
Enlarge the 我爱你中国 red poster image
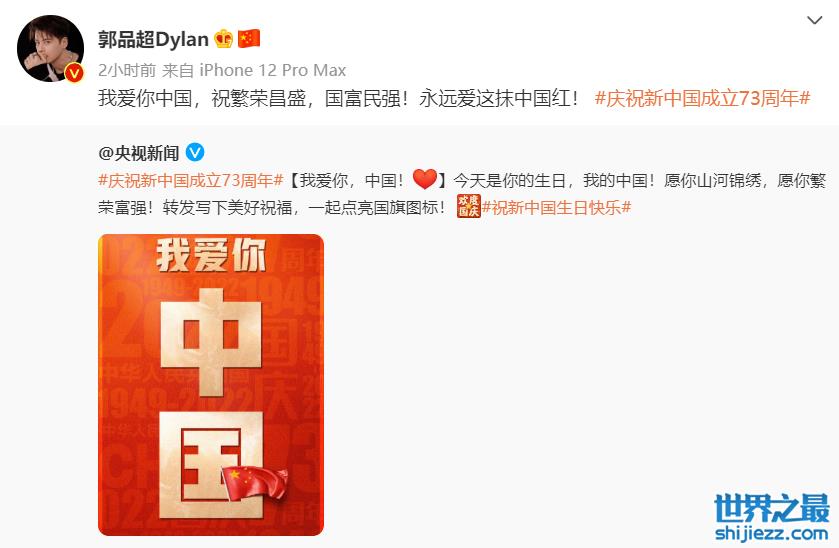[211, 385]
